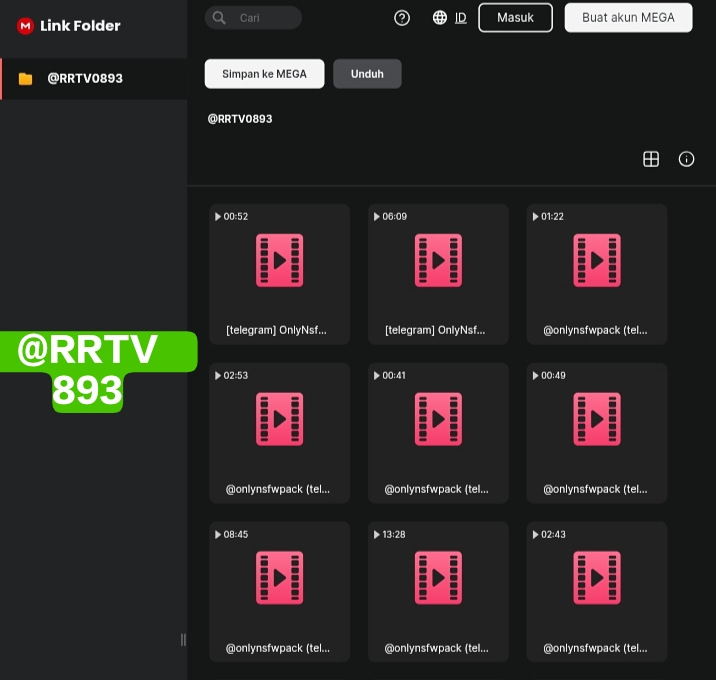
Task: Open the 02:43 video file icon
Action: pyautogui.click(x=597, y=578)
